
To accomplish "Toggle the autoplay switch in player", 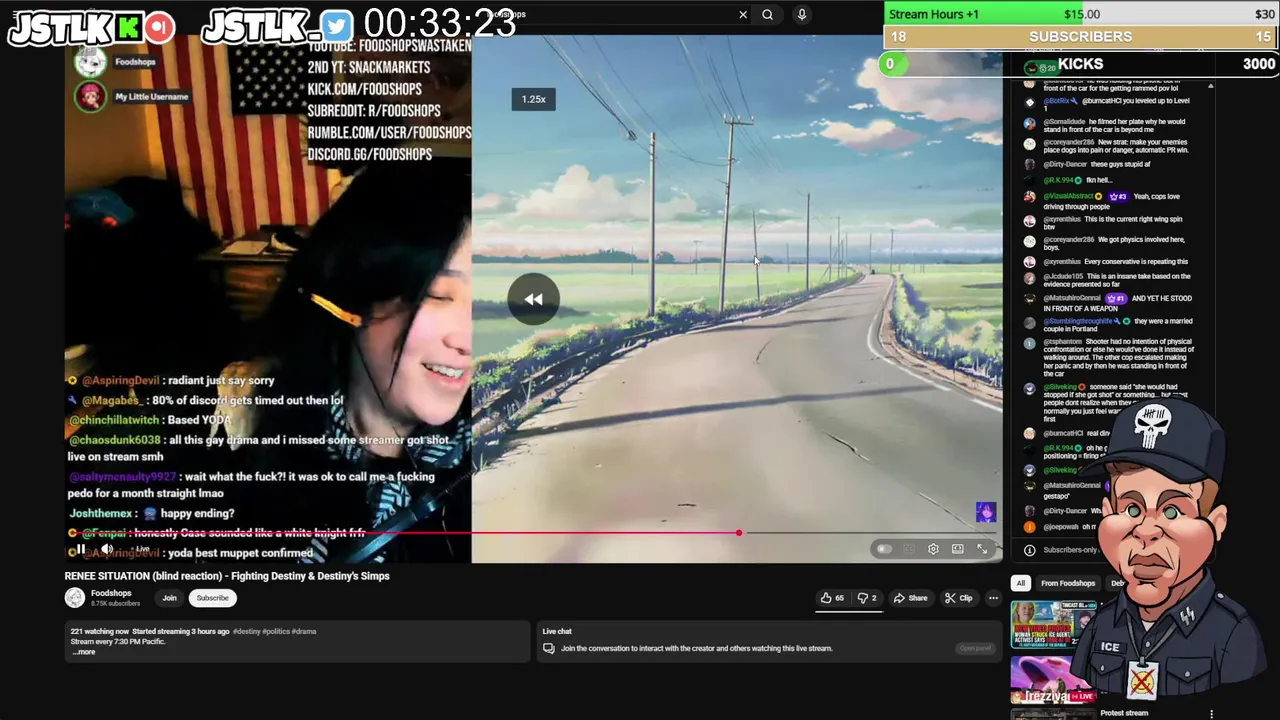I will (x=883, y=549).
